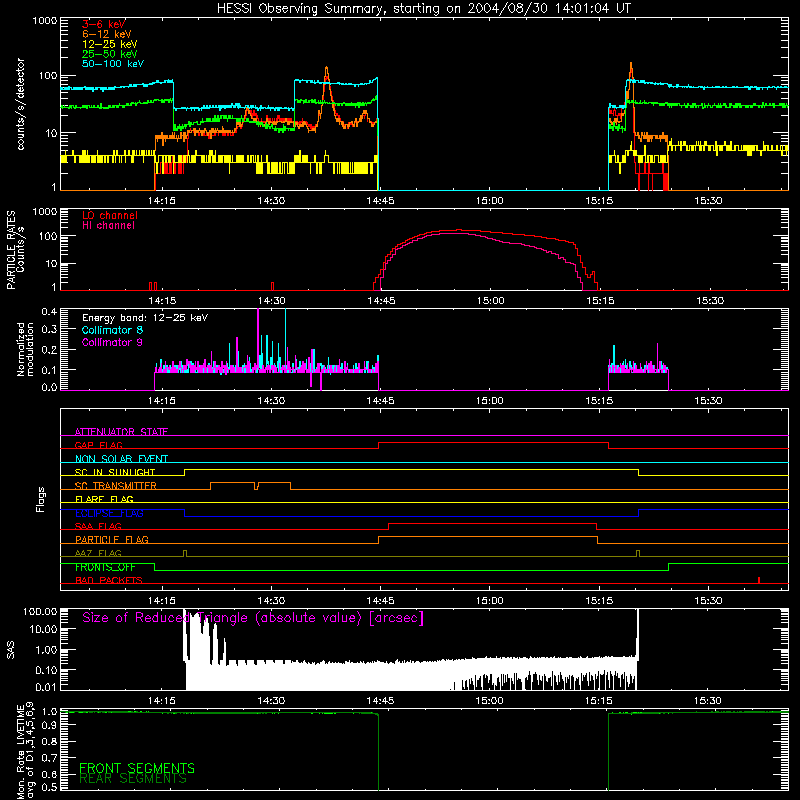The height and width of the screenshot is (800, 800).
Task: Select the "HI channel" legend label
Action: pos(109,226)
